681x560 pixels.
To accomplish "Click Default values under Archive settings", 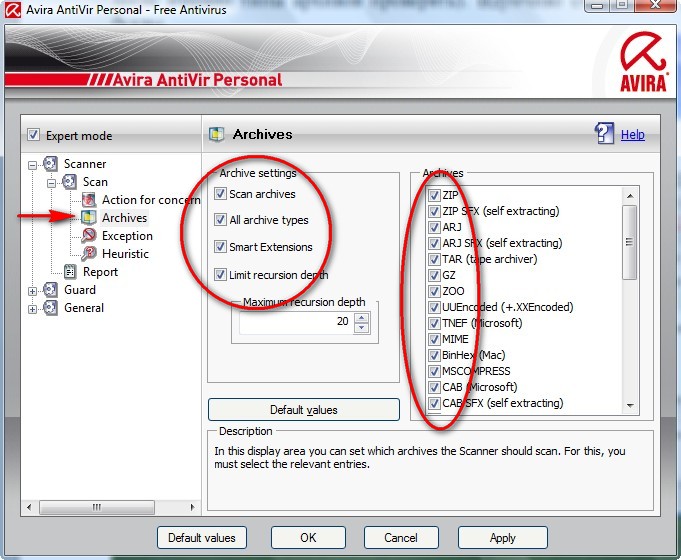I will (304, 410).
